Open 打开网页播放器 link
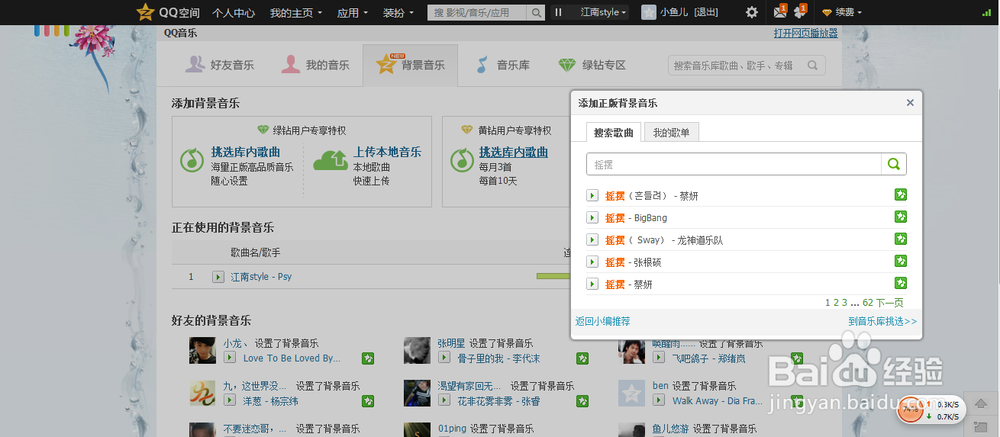Viewport: 1000px width, 437px height. tap(805, 34)
